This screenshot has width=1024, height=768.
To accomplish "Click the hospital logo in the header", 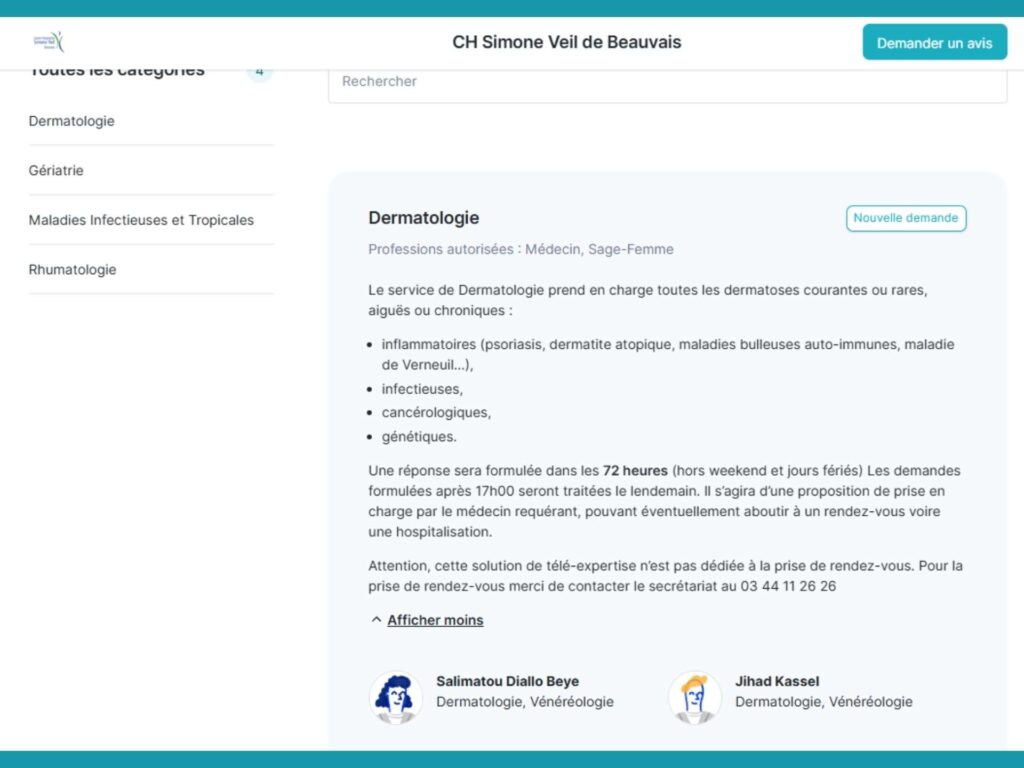I will point(49,42).
